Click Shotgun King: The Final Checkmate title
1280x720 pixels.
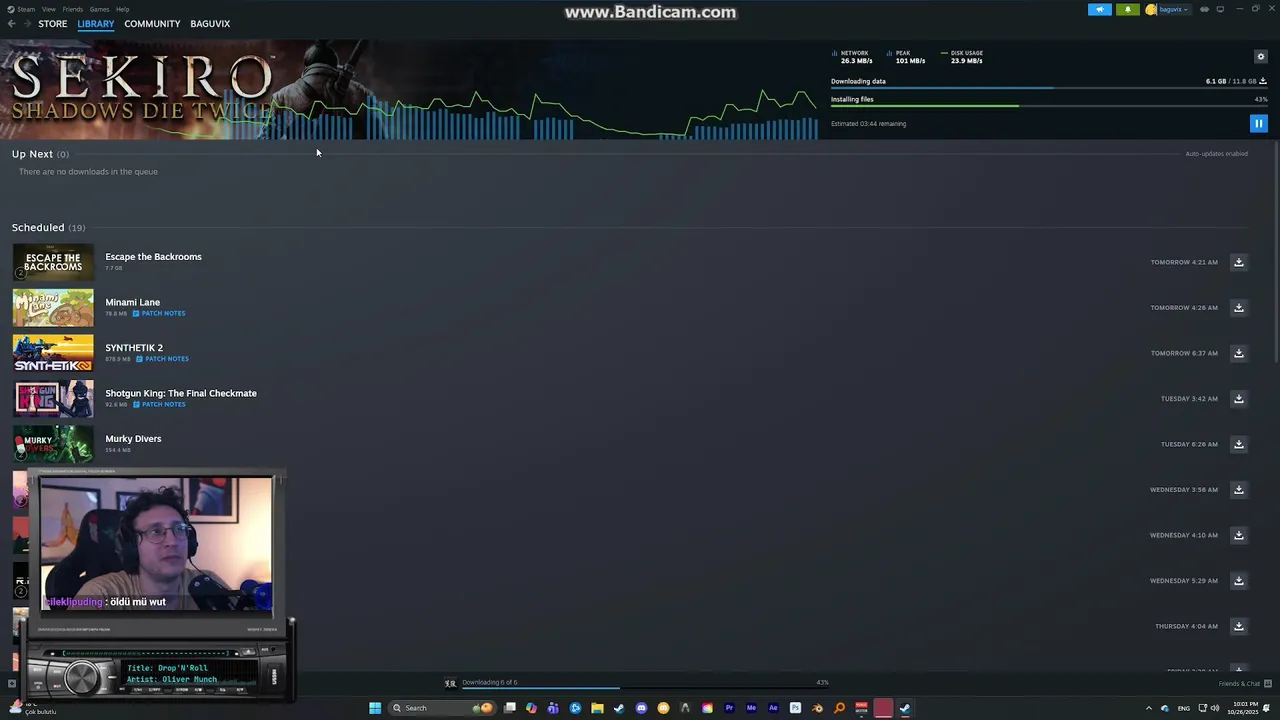181,394
